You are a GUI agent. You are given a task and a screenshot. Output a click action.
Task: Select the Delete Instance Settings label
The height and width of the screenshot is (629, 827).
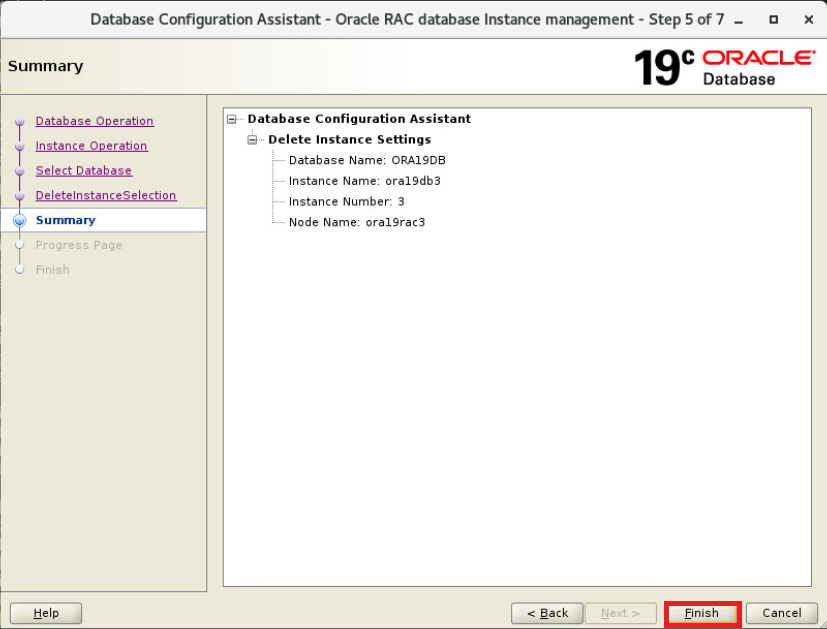(349, 139)
